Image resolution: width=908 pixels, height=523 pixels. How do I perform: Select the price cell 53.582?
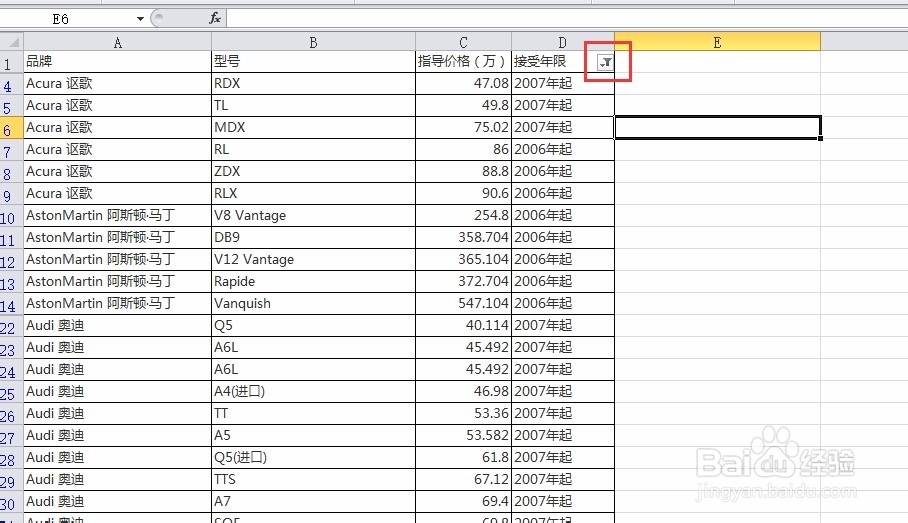(463, 436)
